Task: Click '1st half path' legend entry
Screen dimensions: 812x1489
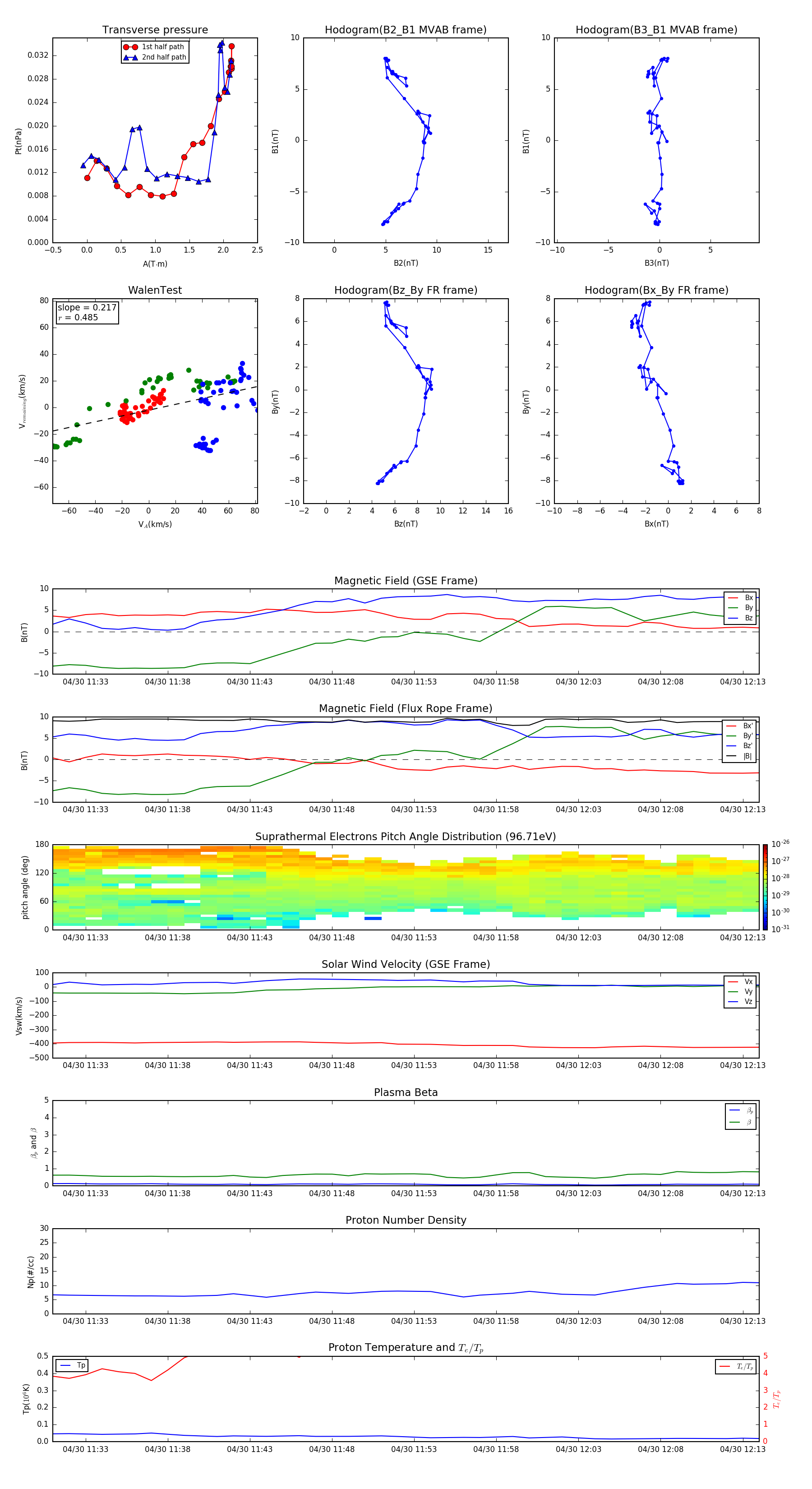Action: (154, 47)
